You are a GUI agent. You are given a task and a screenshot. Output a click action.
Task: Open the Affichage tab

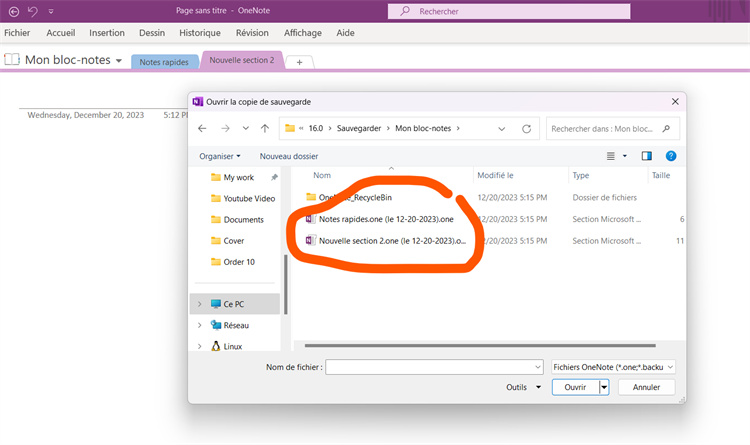coord(303,33)
